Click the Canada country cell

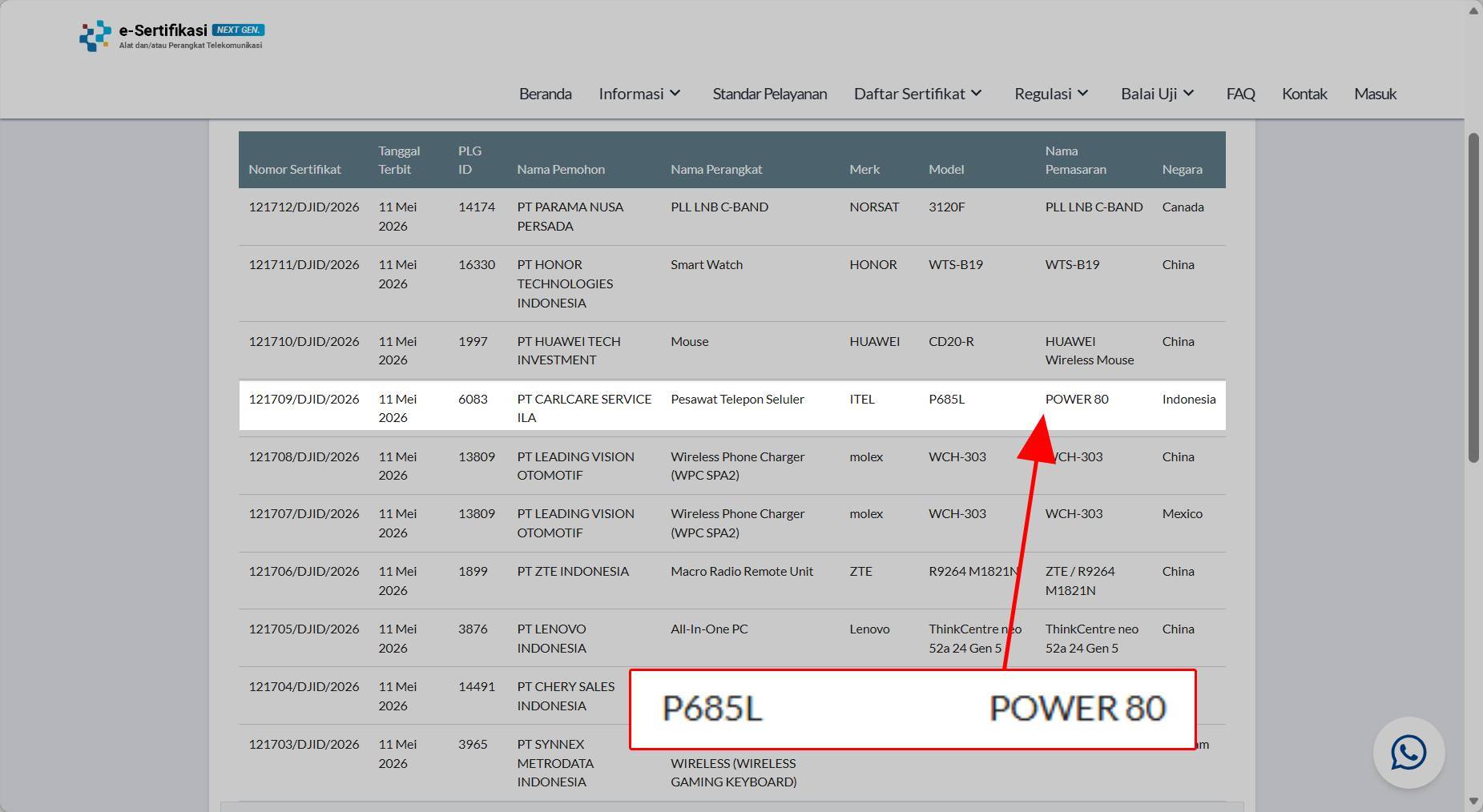1183,207
